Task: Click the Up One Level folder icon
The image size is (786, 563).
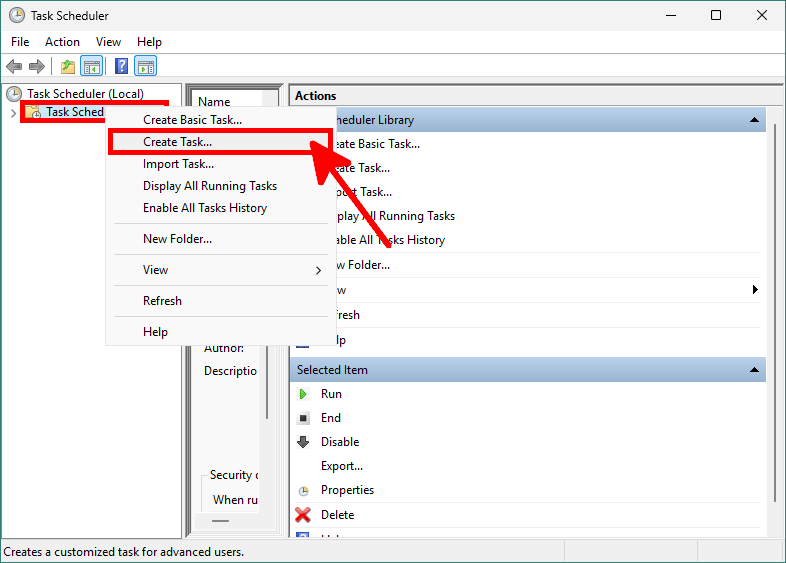Action: 67,67
